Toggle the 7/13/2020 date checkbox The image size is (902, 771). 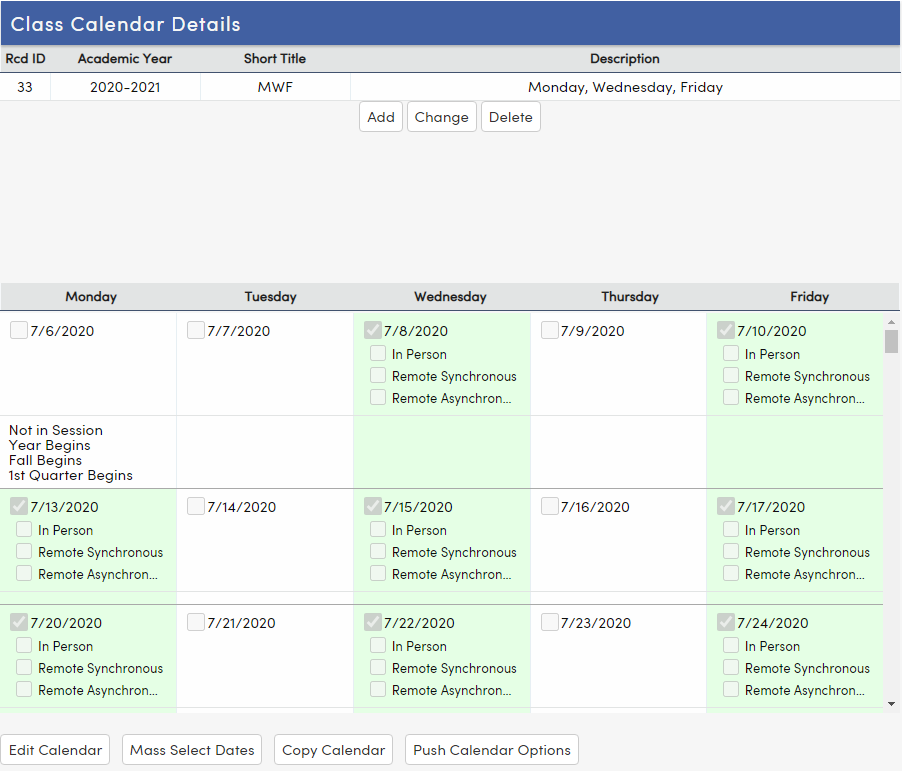point(19,506)
